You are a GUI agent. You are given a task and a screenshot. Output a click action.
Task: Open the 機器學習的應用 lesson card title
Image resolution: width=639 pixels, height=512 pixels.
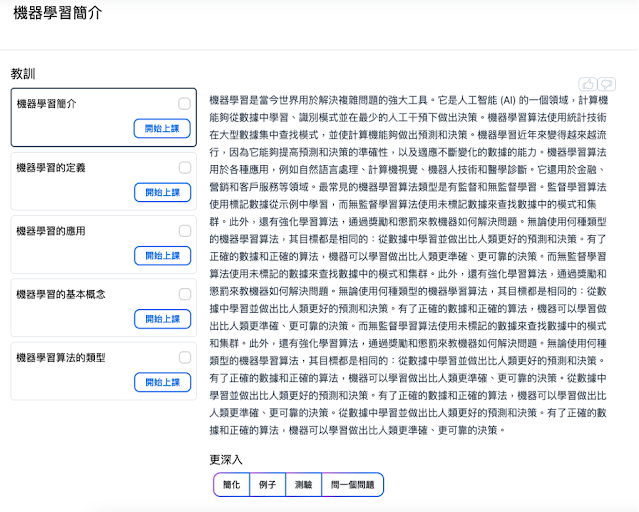point(51,231)
